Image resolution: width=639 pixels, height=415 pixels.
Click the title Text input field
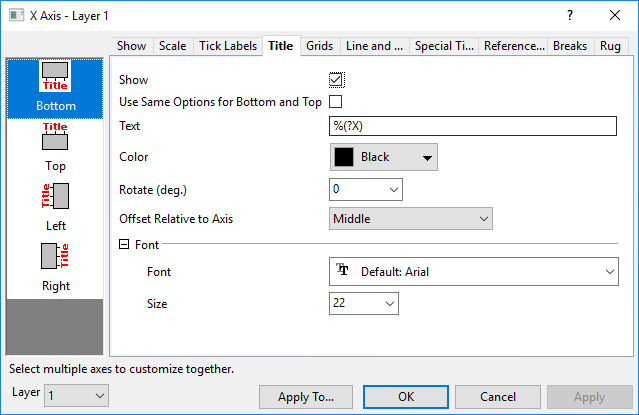pos(473,126)
